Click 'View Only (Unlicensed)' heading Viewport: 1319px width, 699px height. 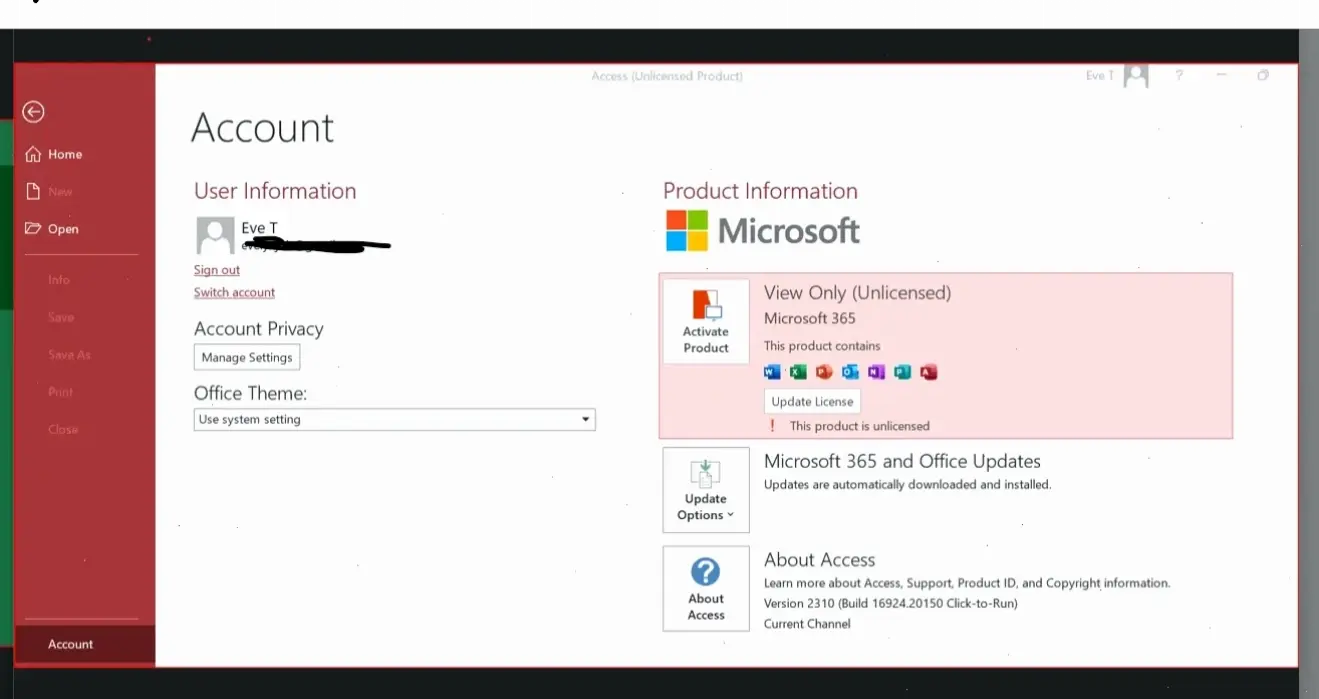click(857, 293)
